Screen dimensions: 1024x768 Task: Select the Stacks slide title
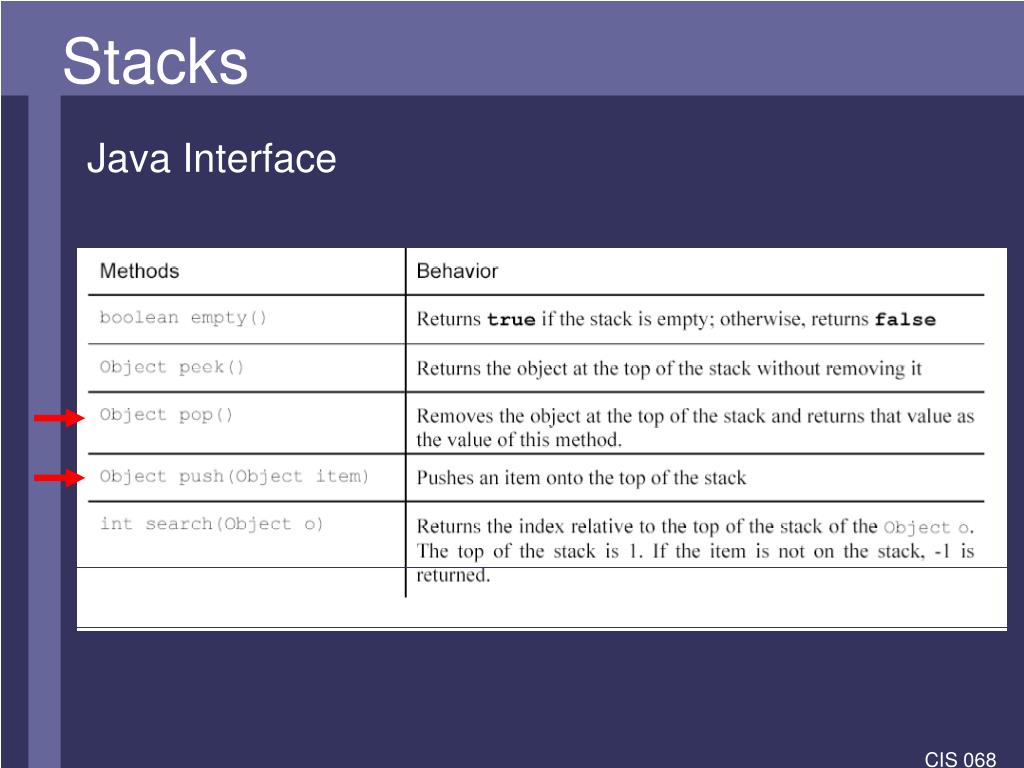coord(155,61)
